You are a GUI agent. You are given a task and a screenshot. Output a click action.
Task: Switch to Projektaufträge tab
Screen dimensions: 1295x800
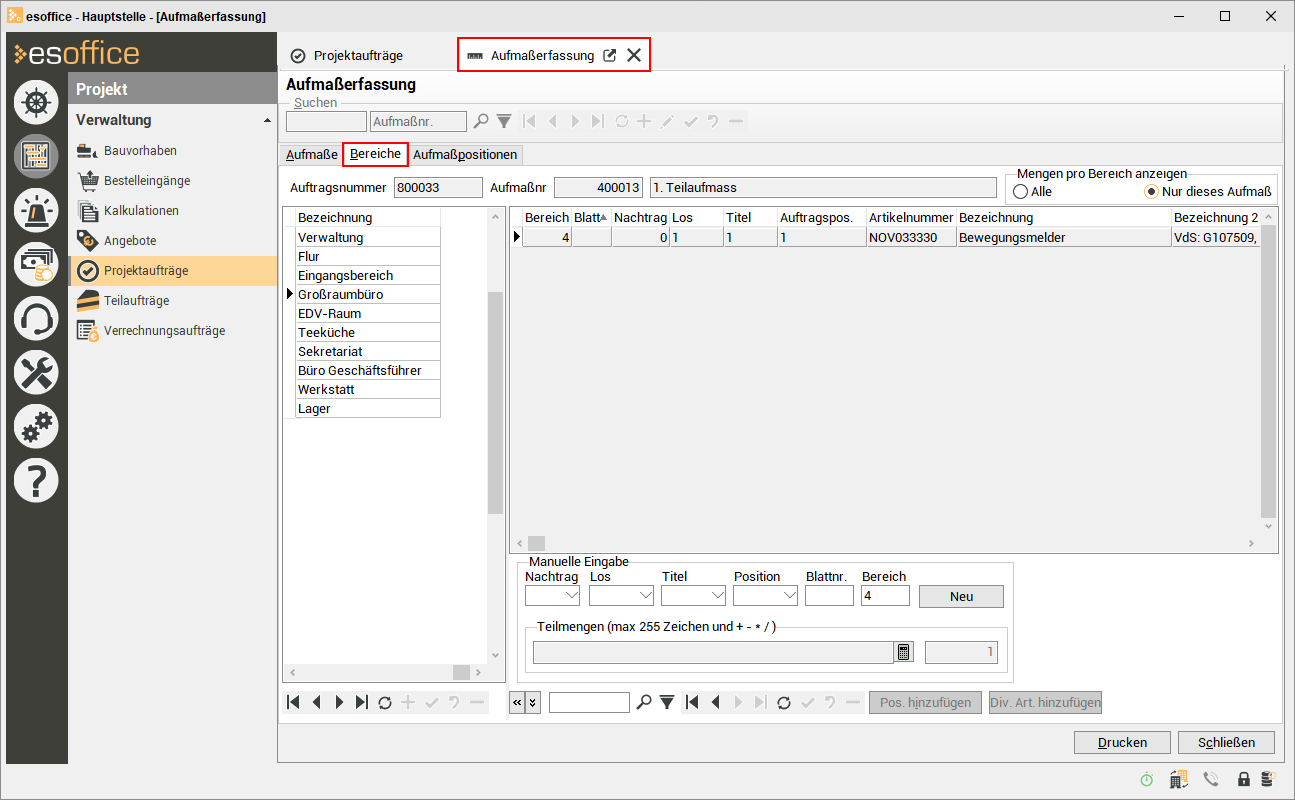pyautogui.click(x=347, y=56)
